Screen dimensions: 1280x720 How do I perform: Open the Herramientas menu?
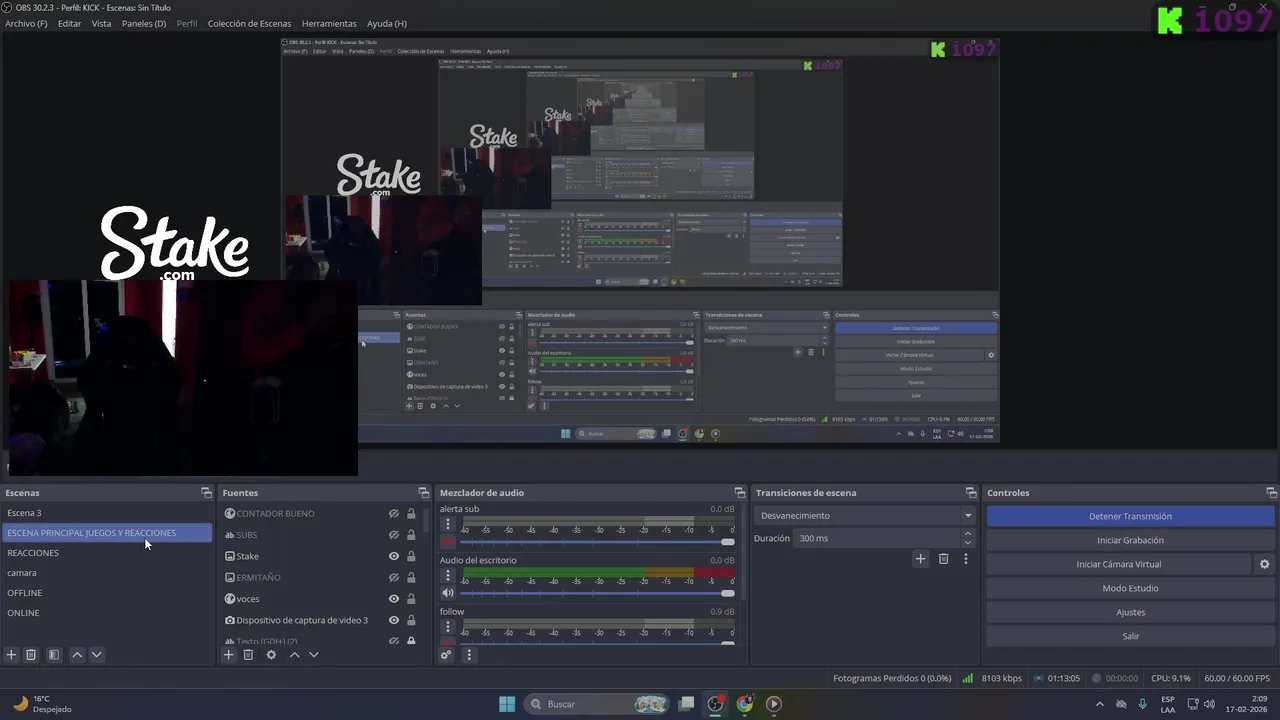click(x=329, y=23)
